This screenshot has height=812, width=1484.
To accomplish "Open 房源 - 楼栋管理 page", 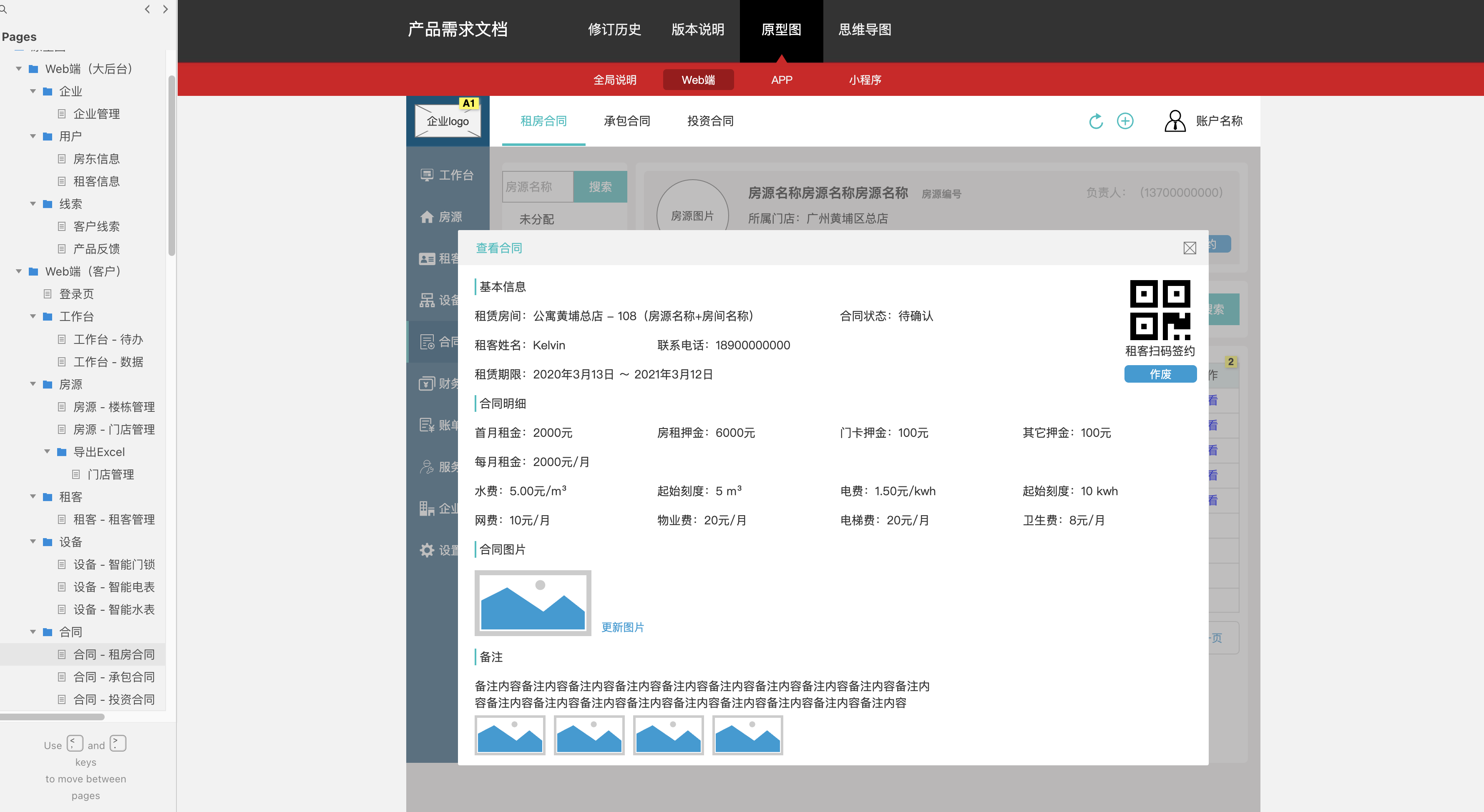I will tap(114, 406).
